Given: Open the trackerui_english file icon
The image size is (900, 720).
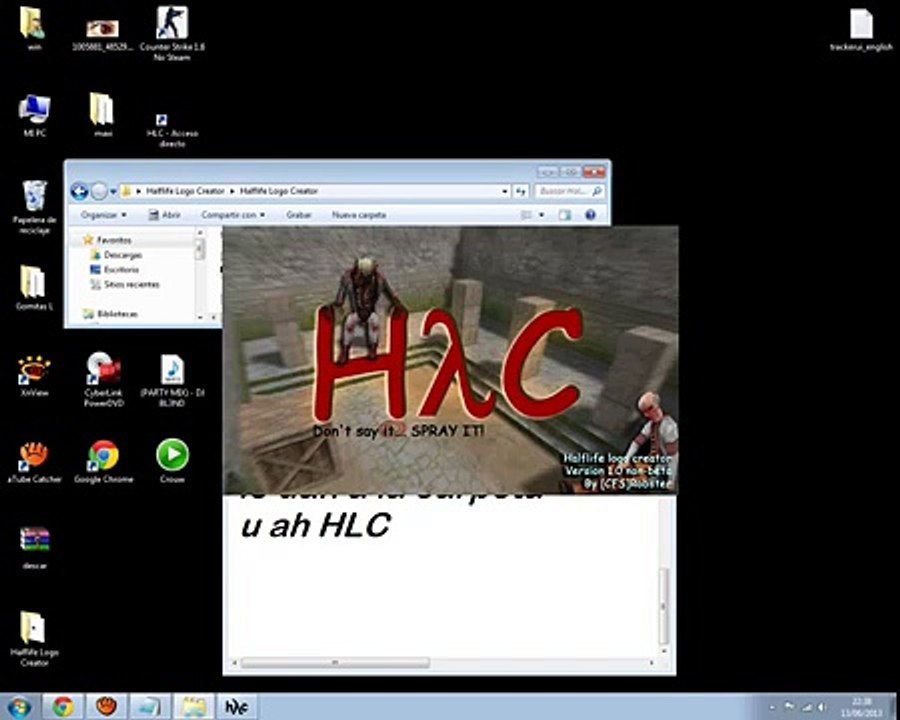Looking at the screenshot, I should coord(861,30).
